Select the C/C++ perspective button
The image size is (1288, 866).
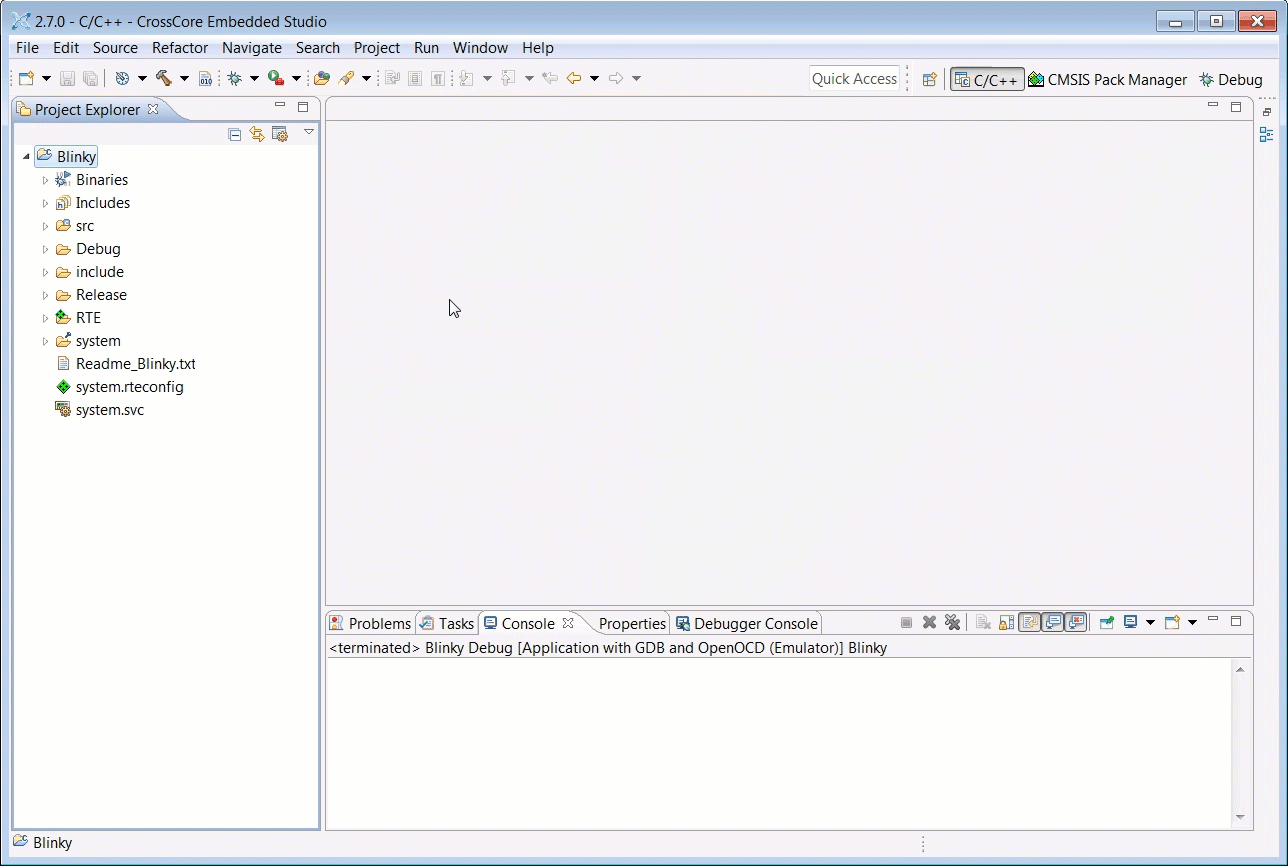pyautogui.click(x=987, y=79)
